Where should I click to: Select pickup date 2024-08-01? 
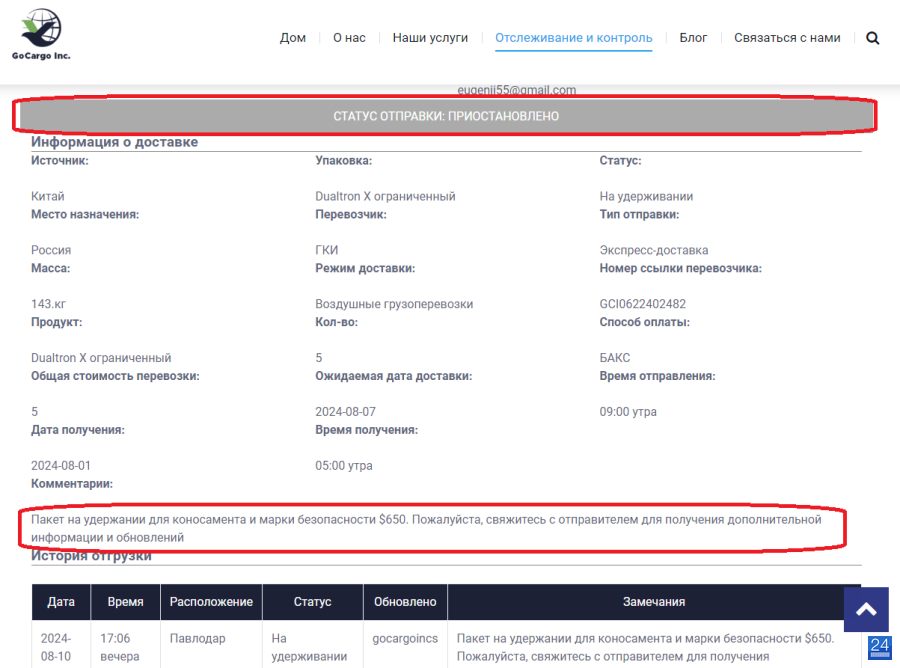click(x=61, y=466)
